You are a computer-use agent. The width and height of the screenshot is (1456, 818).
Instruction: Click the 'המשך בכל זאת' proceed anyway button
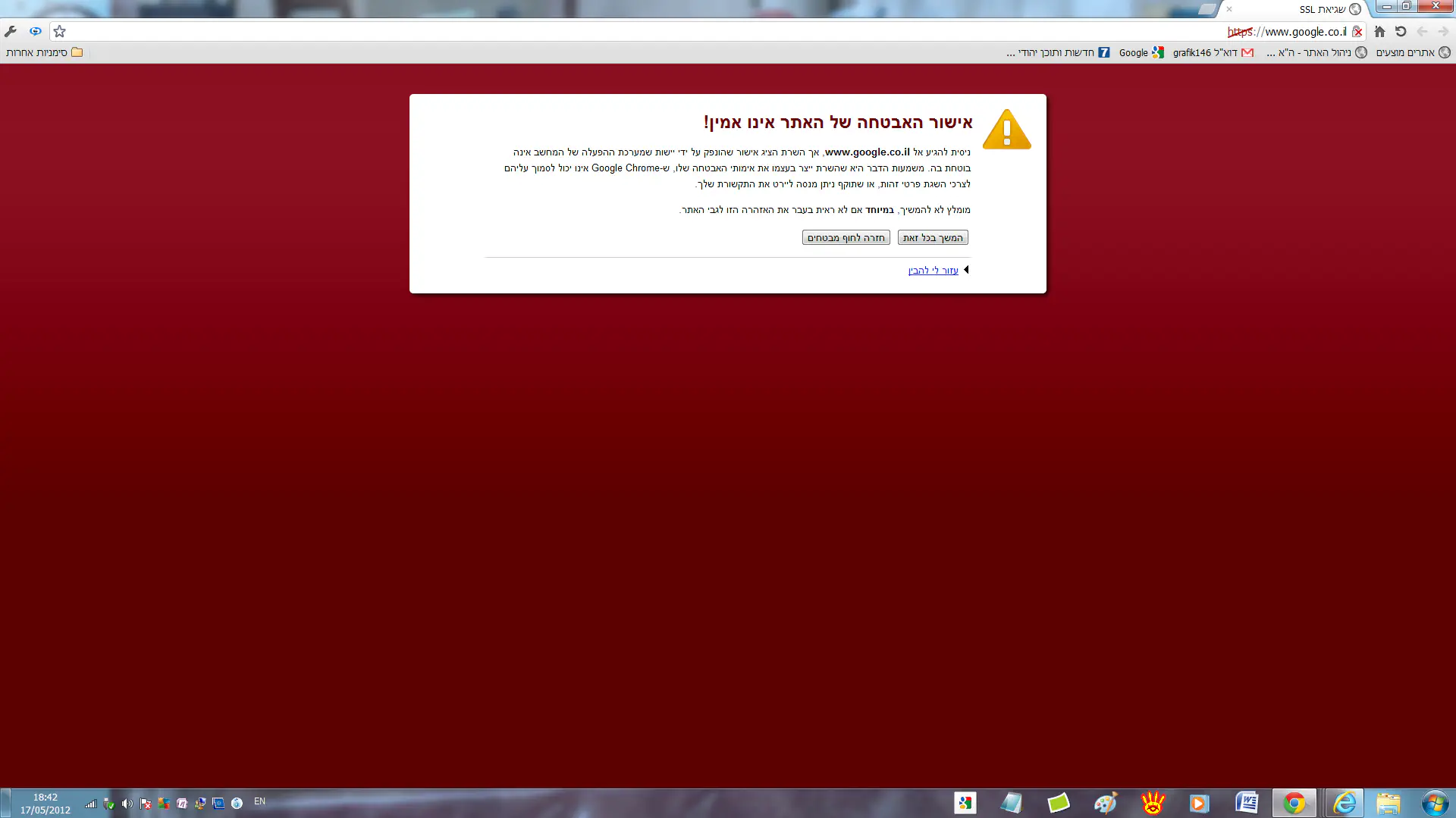click(933, 238)
